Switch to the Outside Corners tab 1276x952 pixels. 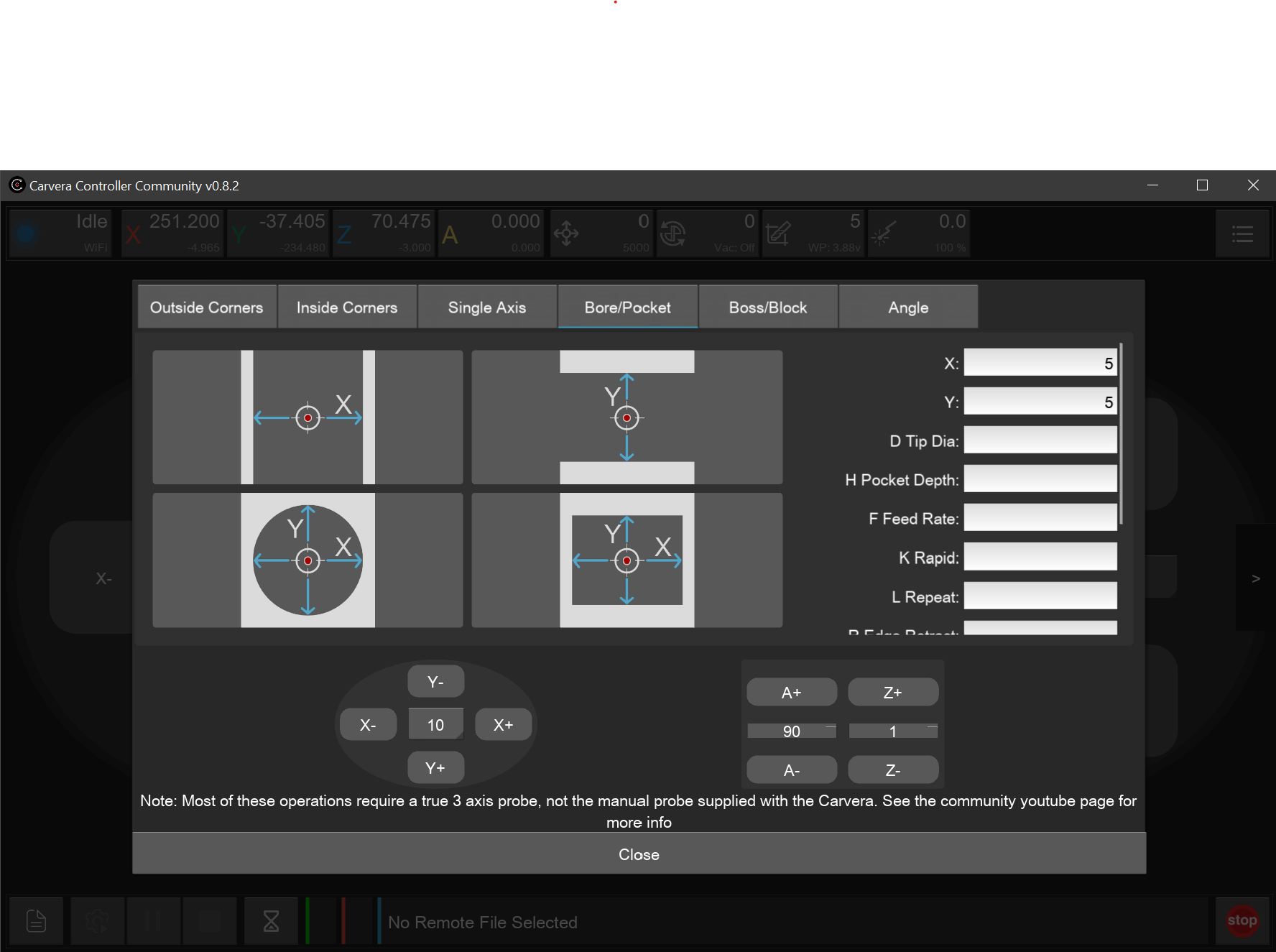207,308
